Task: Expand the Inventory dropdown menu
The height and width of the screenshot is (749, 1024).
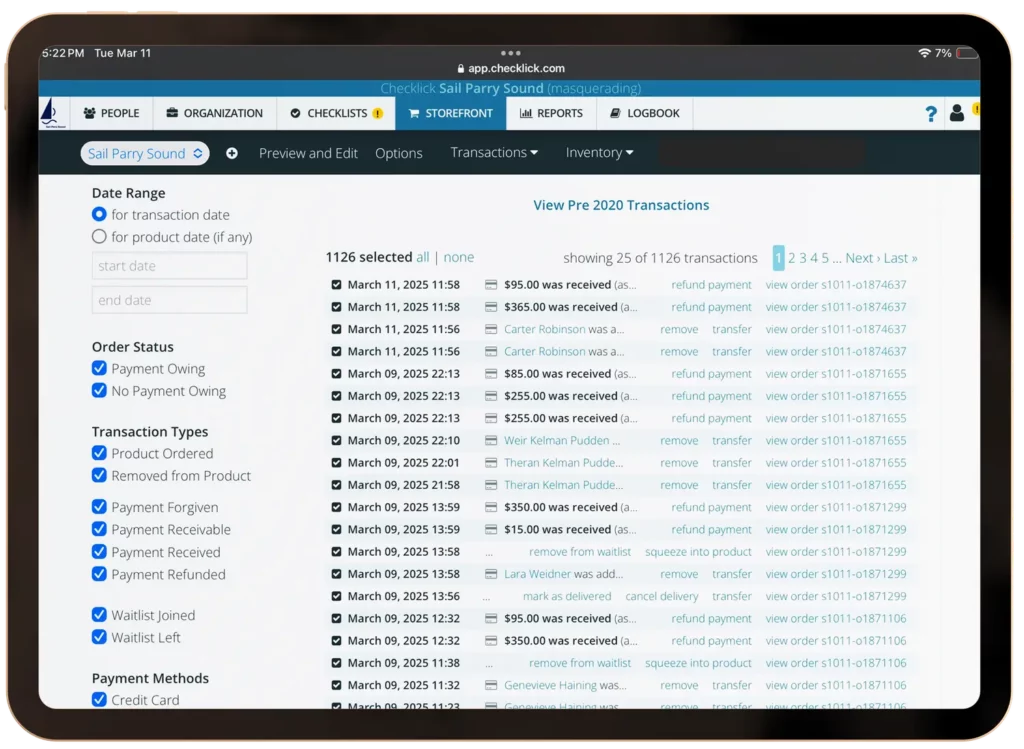Action: click(599, 153)
